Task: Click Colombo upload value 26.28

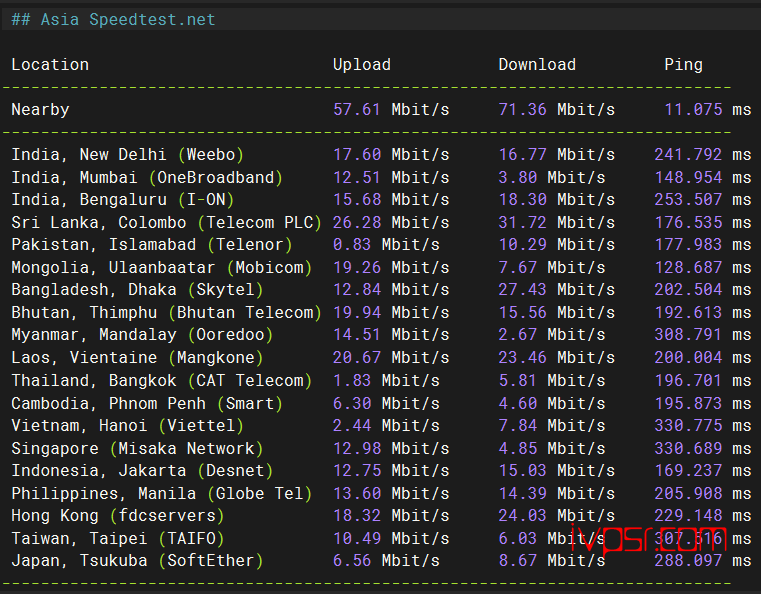Action: coord(356,223)
